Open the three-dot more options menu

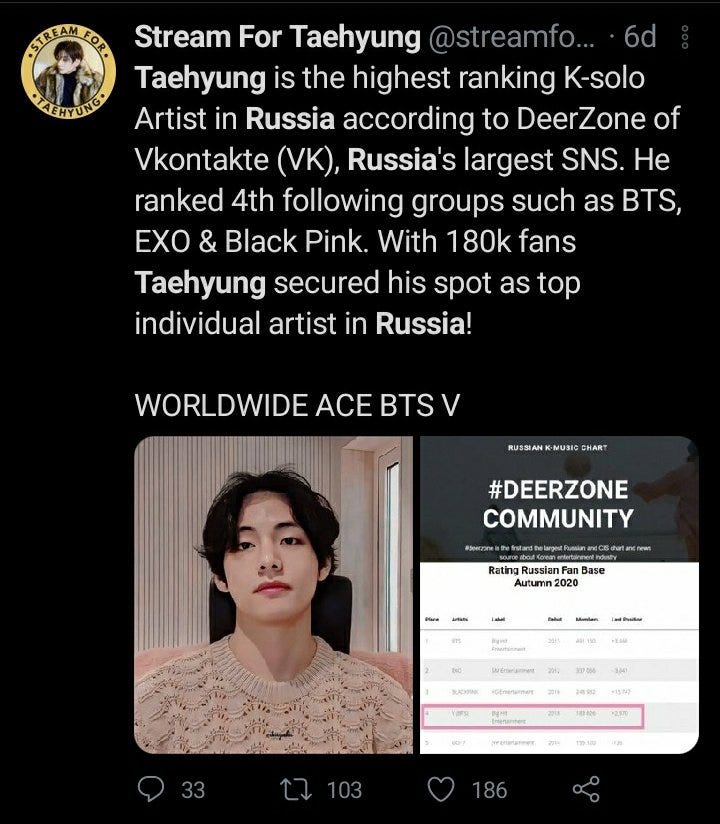(685, 37)
